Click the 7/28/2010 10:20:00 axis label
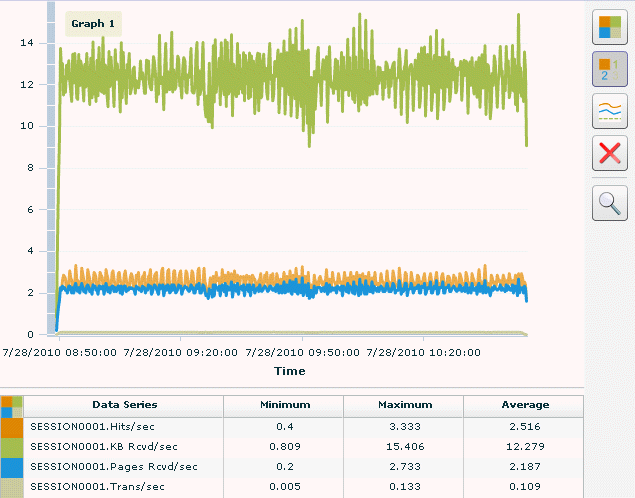This screenshot has width=635, height=498. (x=423, y=353)
